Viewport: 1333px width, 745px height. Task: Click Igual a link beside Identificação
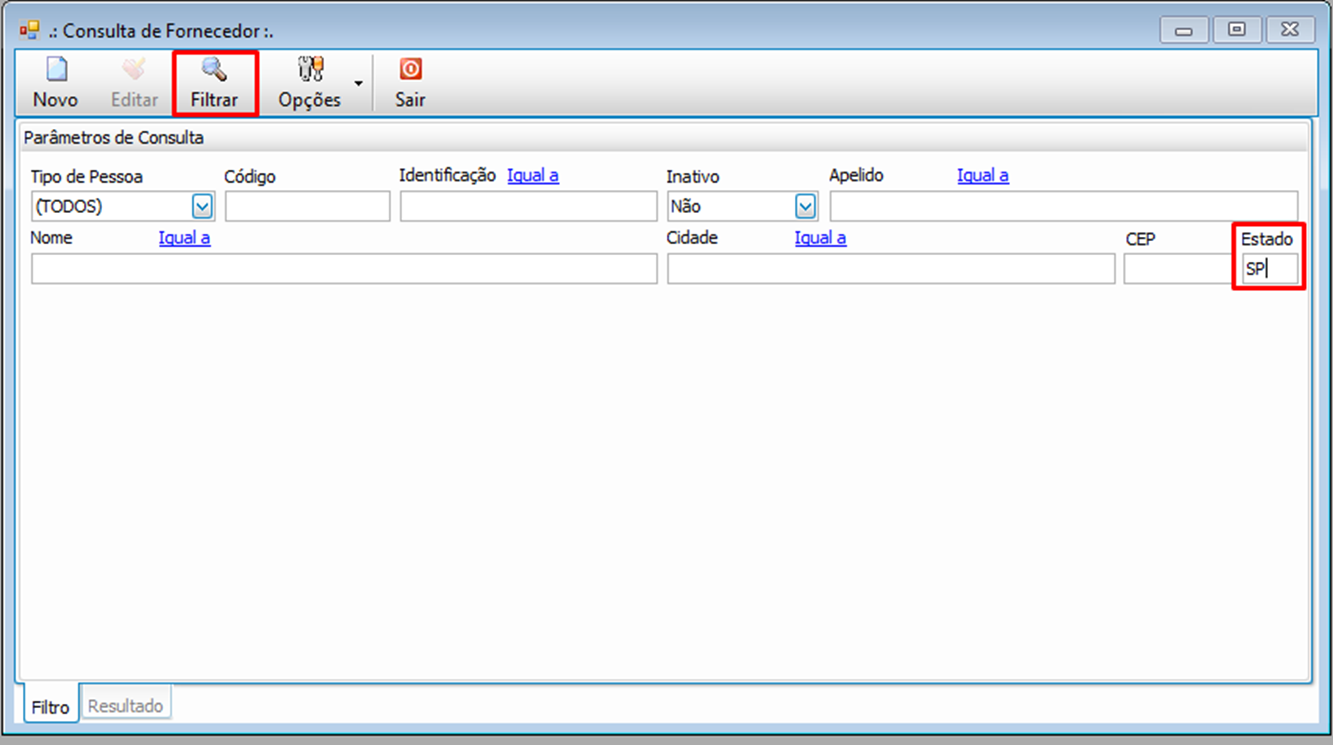click(x=533, y=175)
